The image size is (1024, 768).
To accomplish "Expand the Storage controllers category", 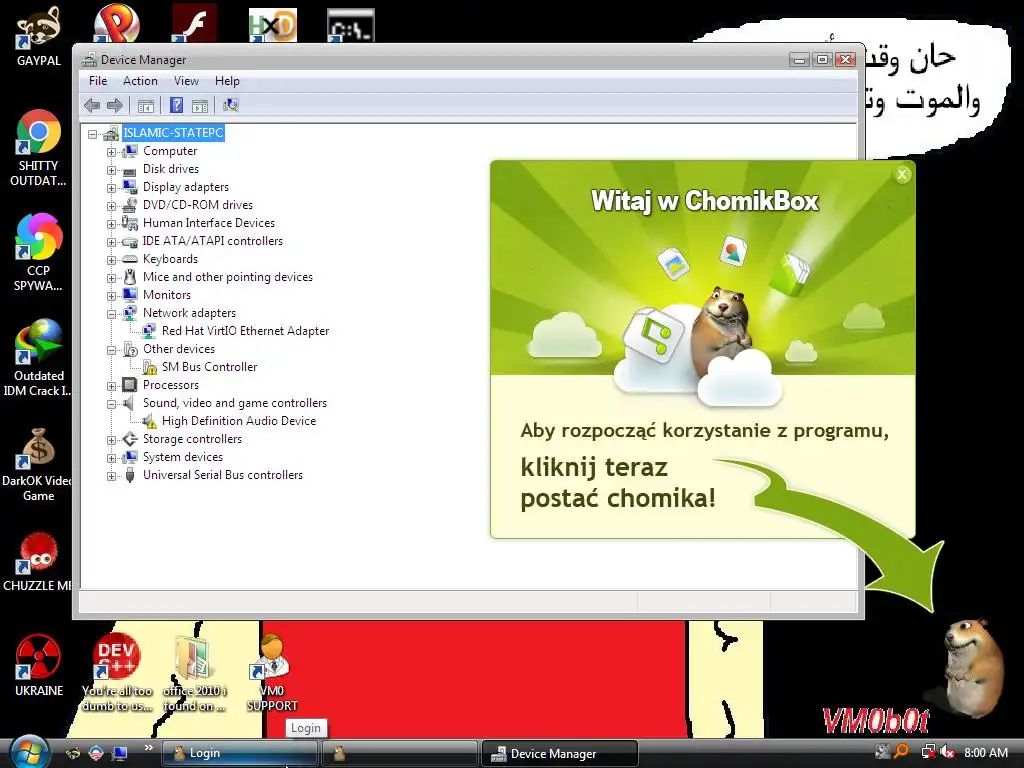I will coord(112,440).
